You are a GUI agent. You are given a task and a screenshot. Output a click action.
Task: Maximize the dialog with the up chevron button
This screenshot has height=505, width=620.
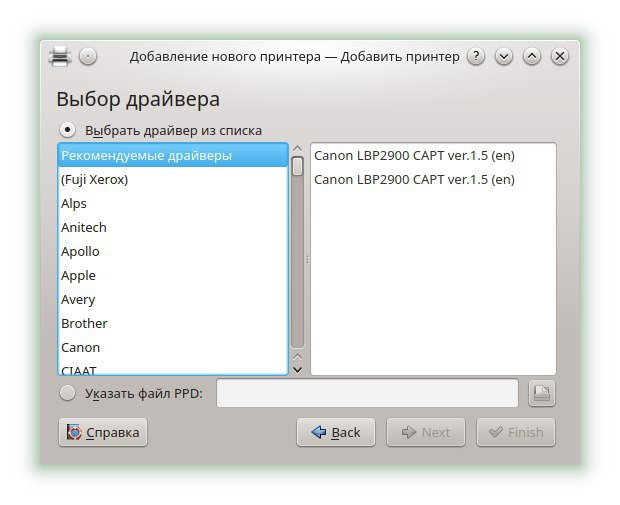pos(532,57)
